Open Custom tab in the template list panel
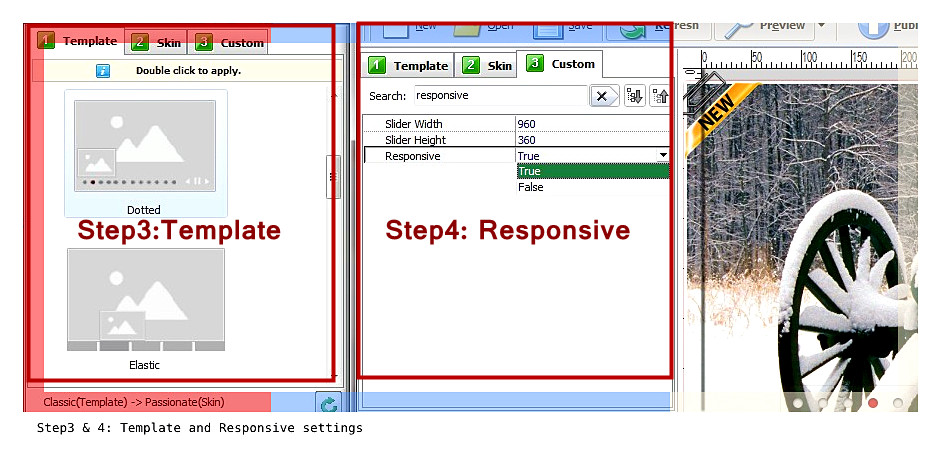 (x=228, y=43)
